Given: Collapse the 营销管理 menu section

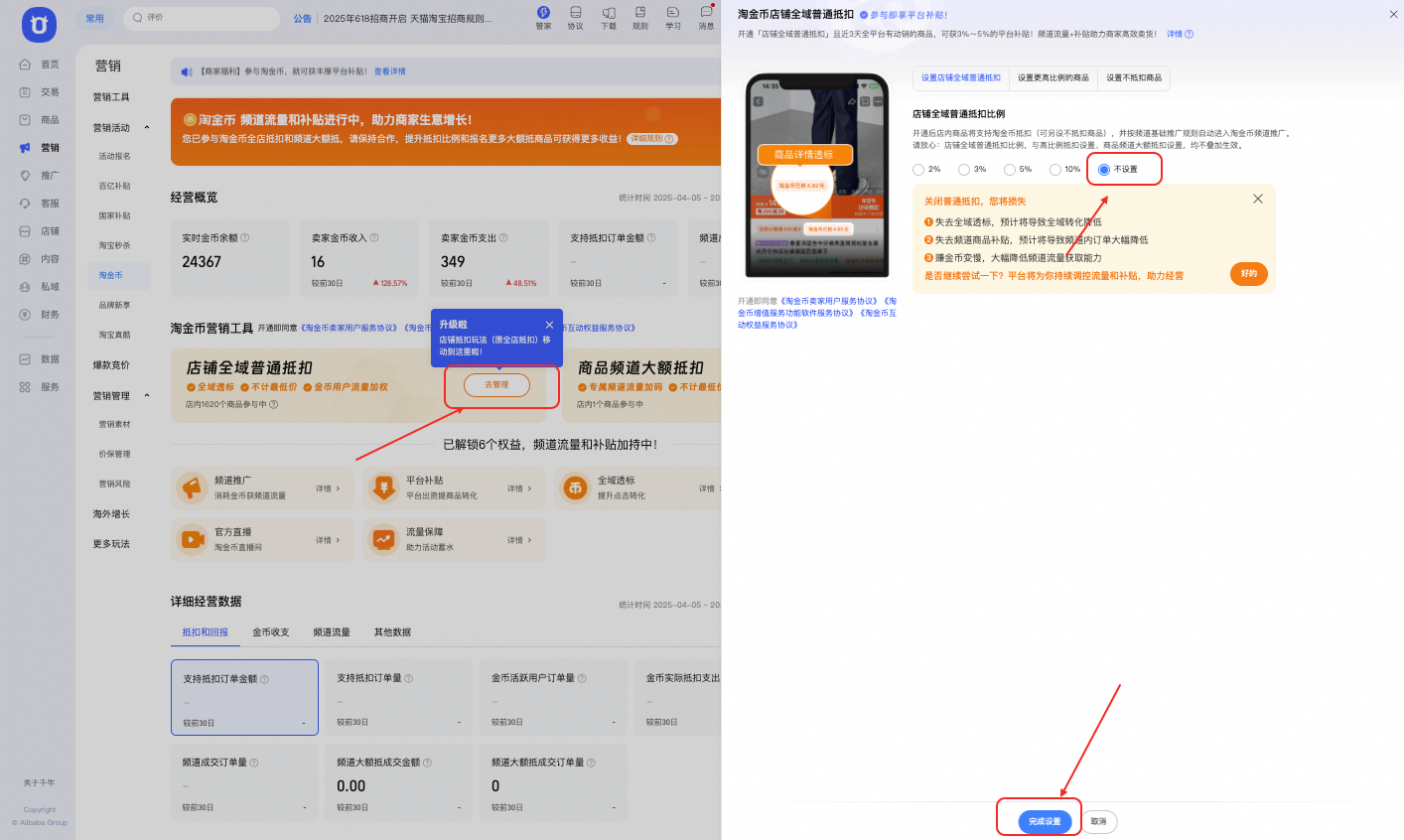Looking at the screenshot, I should click(x=147, y=396).
